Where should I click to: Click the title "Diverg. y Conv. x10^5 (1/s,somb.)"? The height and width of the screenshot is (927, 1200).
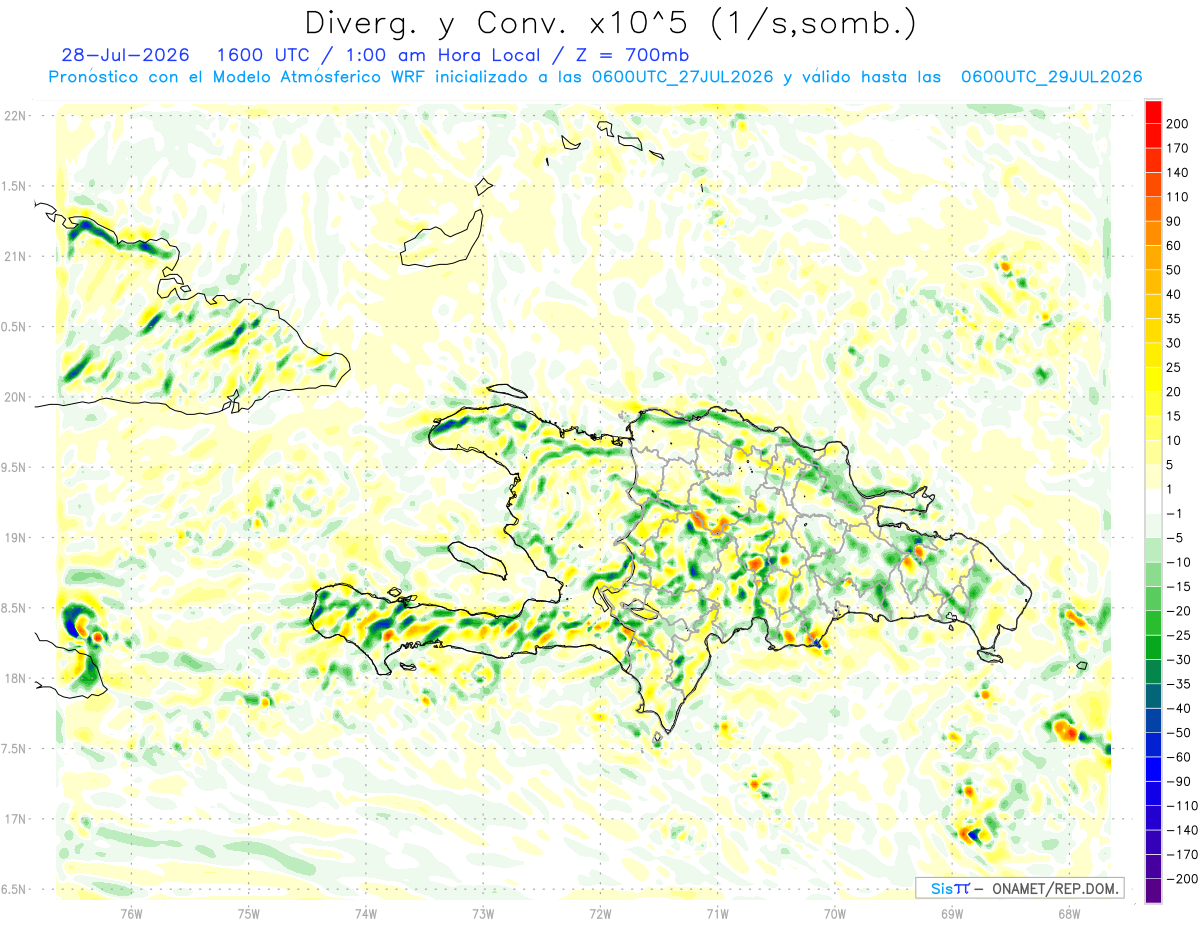(609, 23)
